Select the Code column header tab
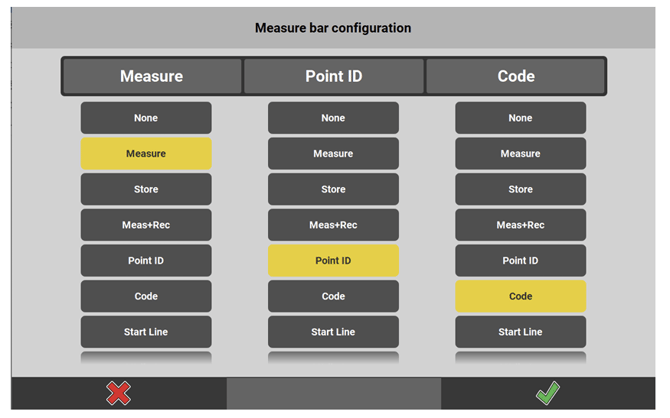This screenshot has height=418, width=670. point(516,76)
